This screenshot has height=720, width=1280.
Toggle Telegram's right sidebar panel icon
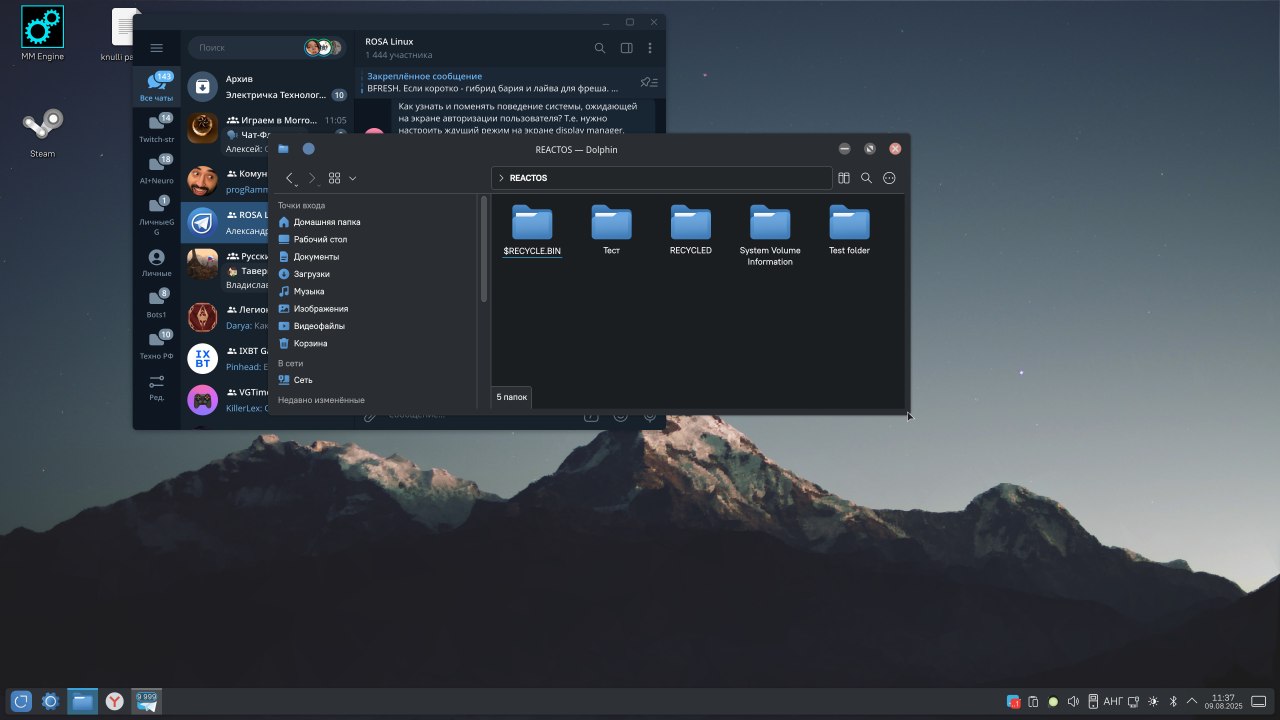pos(626,48)
